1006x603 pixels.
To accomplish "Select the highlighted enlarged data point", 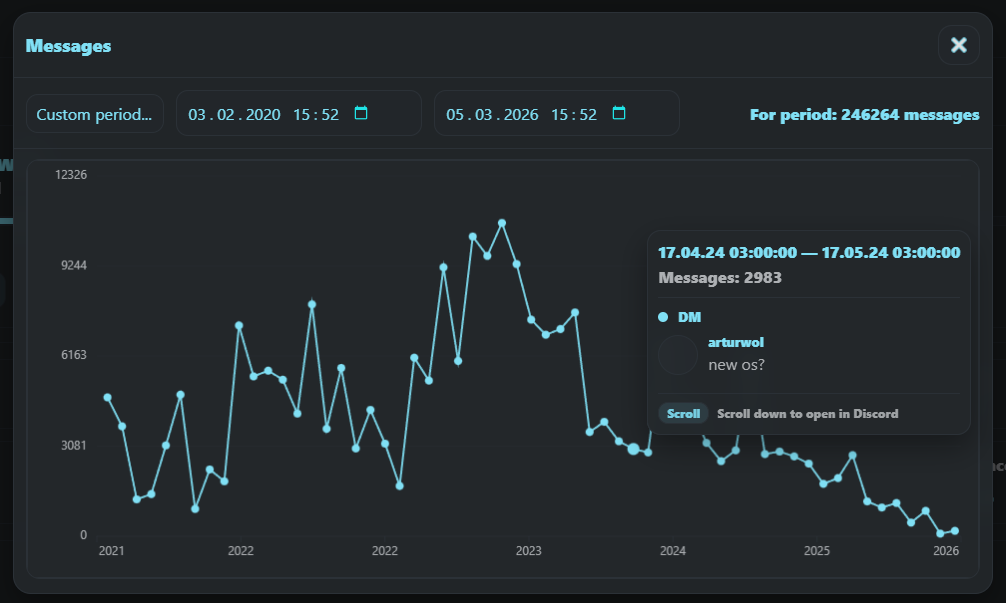I will (633, 449).
